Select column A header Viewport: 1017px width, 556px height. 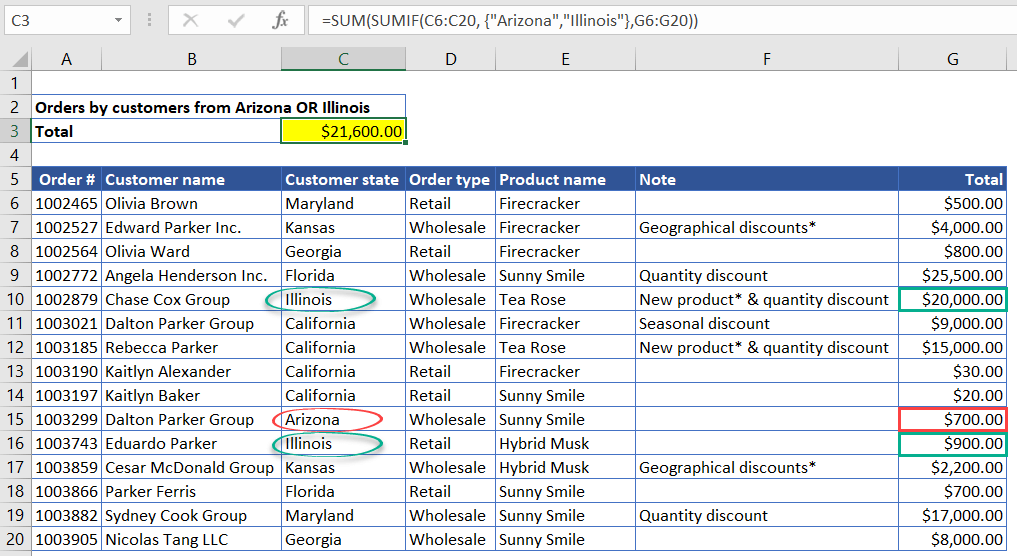tap(66, 60)
